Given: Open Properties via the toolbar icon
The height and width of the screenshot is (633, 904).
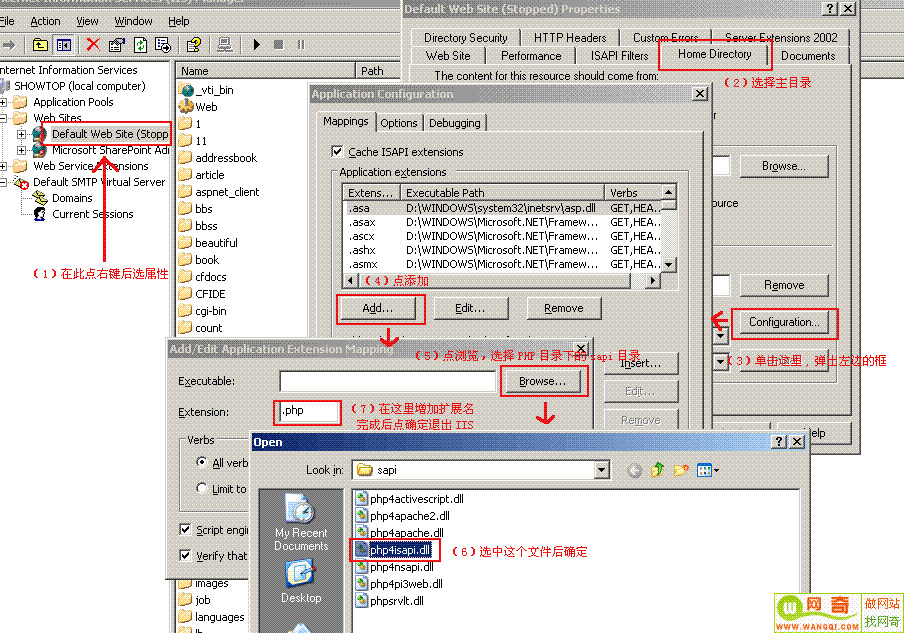Looking at the screenshot, I should tap(116, 45).
